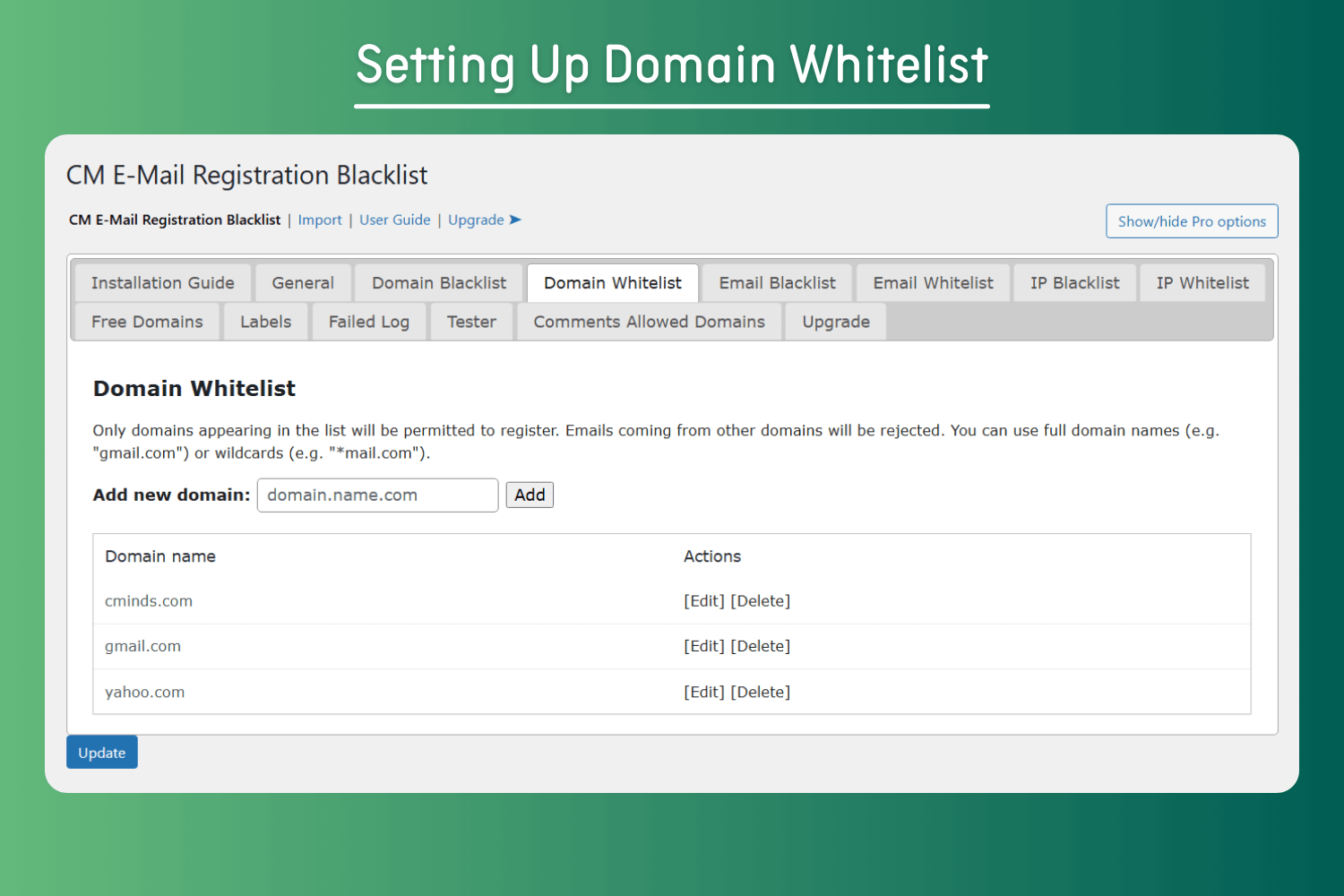
Task: Open the Installation Guide tab
Action: (163, 283)
